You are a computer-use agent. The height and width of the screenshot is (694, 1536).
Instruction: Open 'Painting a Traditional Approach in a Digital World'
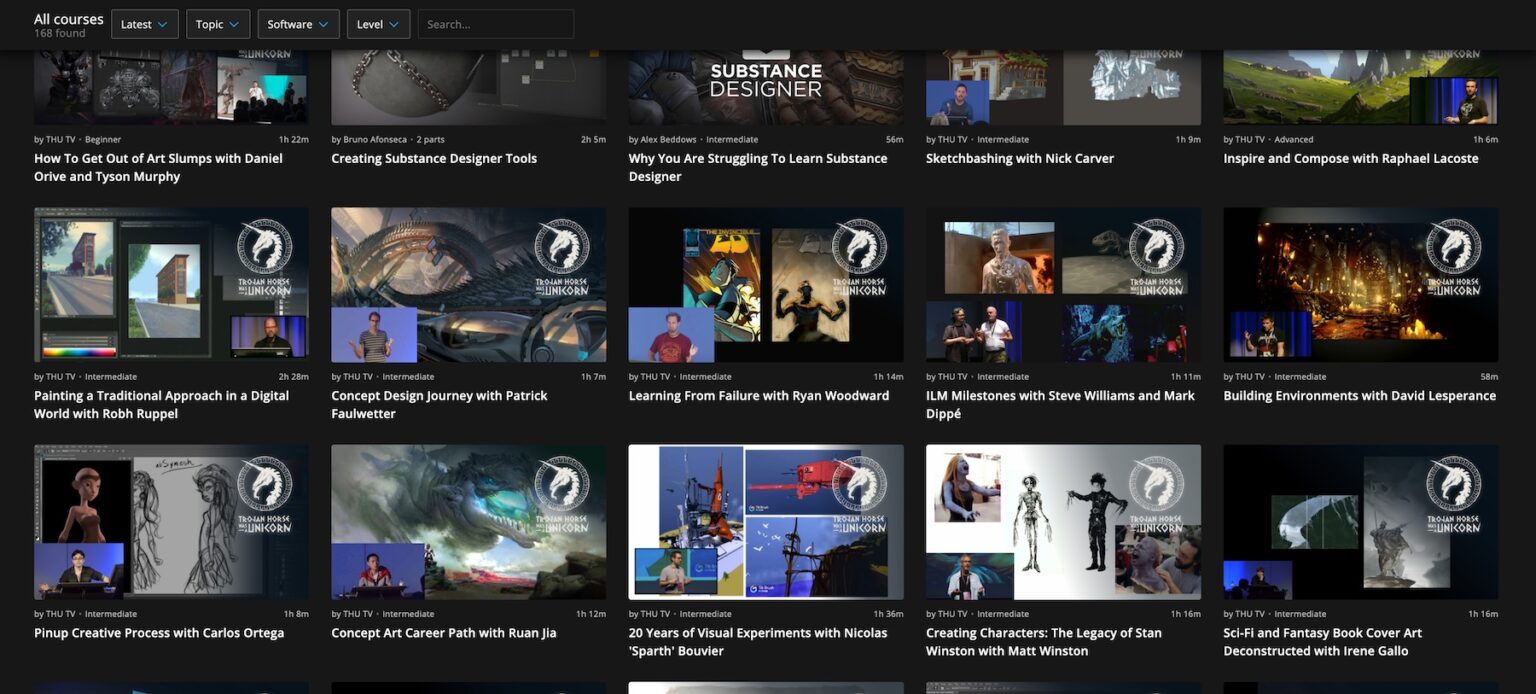[170, 404]
